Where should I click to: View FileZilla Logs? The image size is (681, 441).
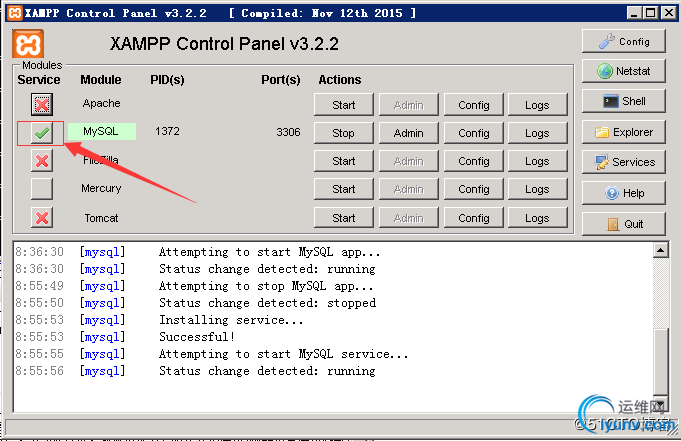538,161
